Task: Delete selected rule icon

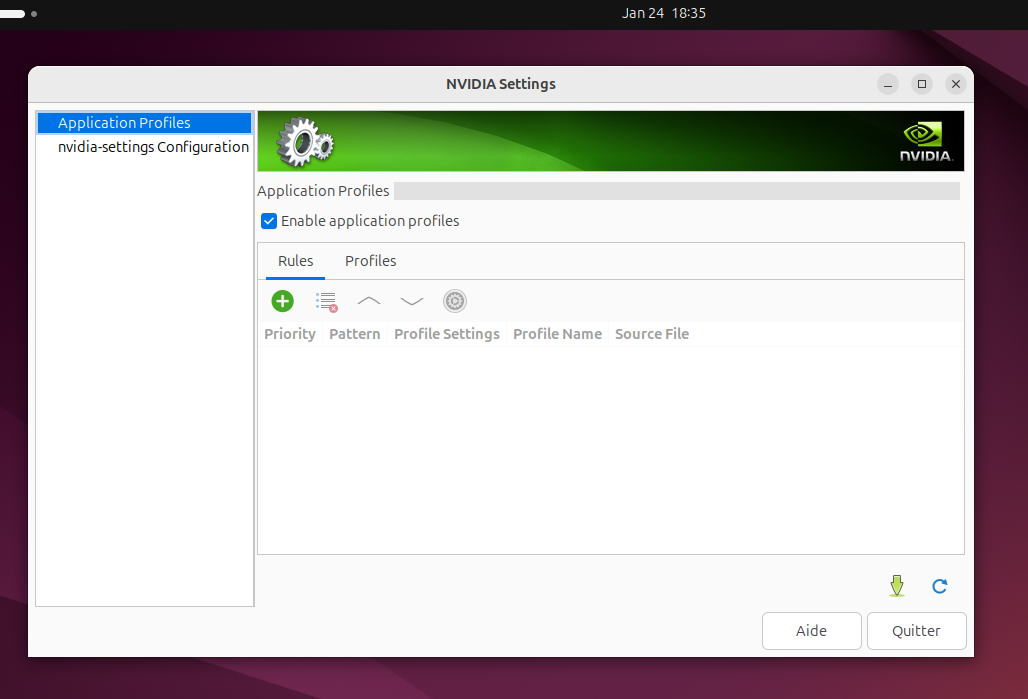Action: coord(326,301)
